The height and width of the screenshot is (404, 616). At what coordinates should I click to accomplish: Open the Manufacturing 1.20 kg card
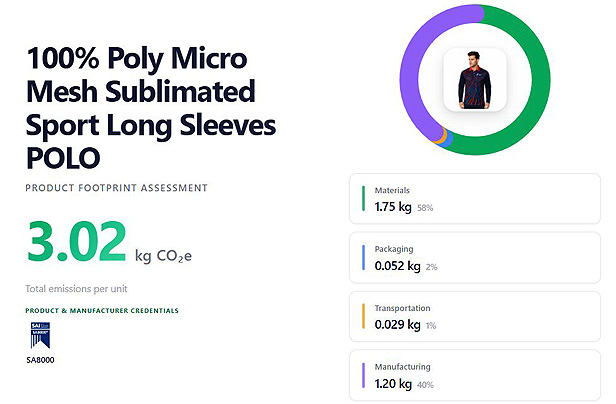475,376
